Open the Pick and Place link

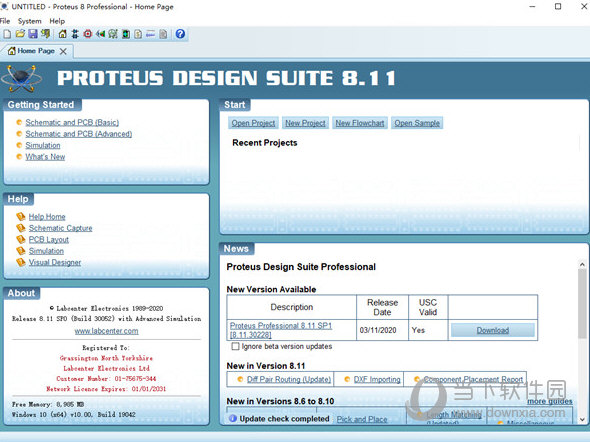(362, 419)
